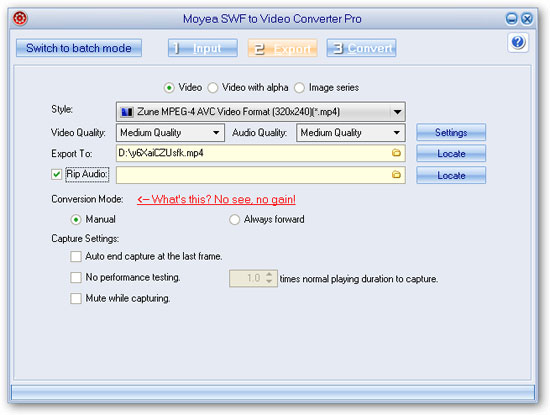550x415 pixels.
Task: Open the 'What's this? No see, no gain!' link
Action: click(216, 200)
